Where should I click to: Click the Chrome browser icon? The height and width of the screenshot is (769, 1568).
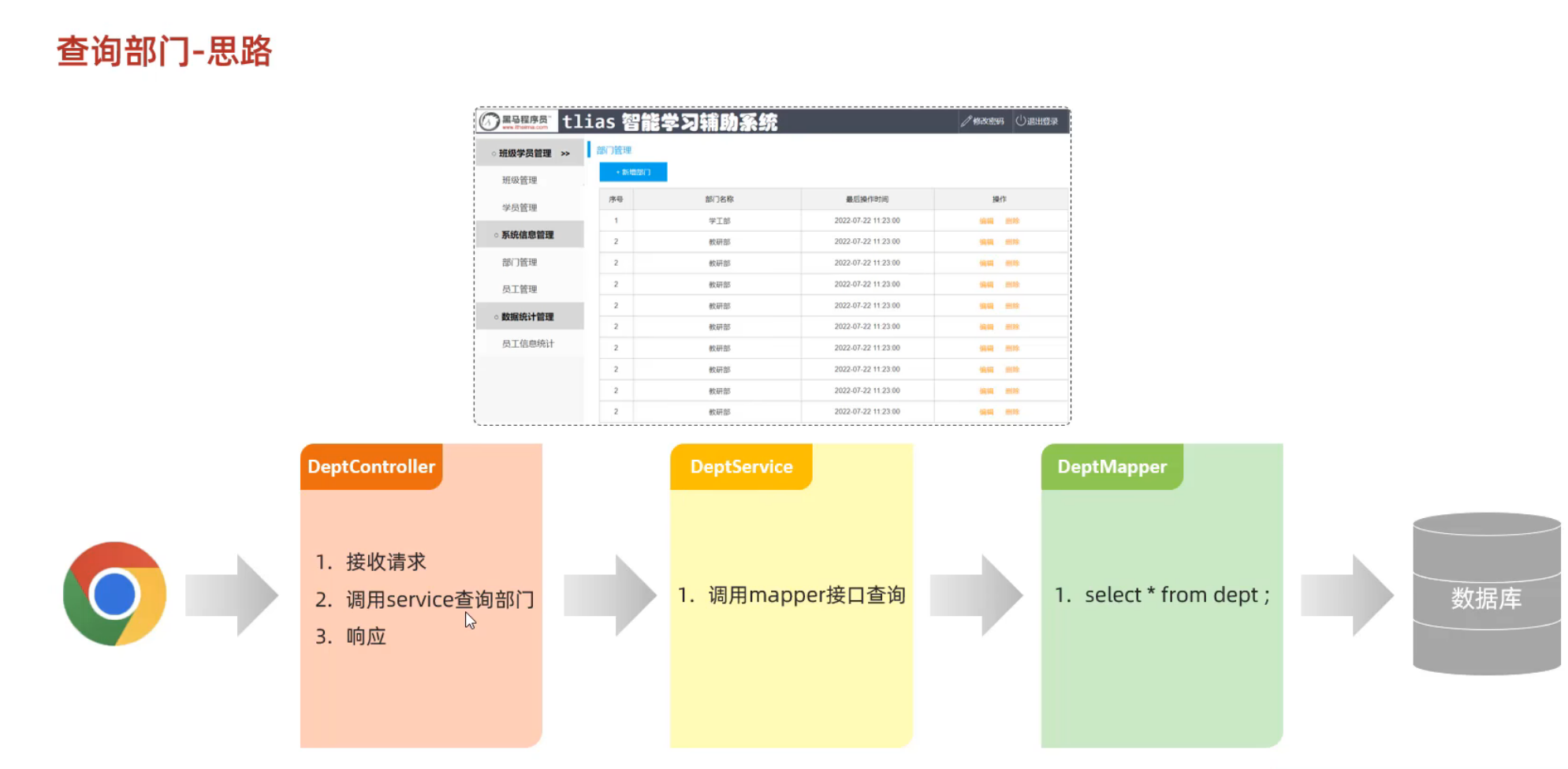pyautogui.click(x=115, y=594)
